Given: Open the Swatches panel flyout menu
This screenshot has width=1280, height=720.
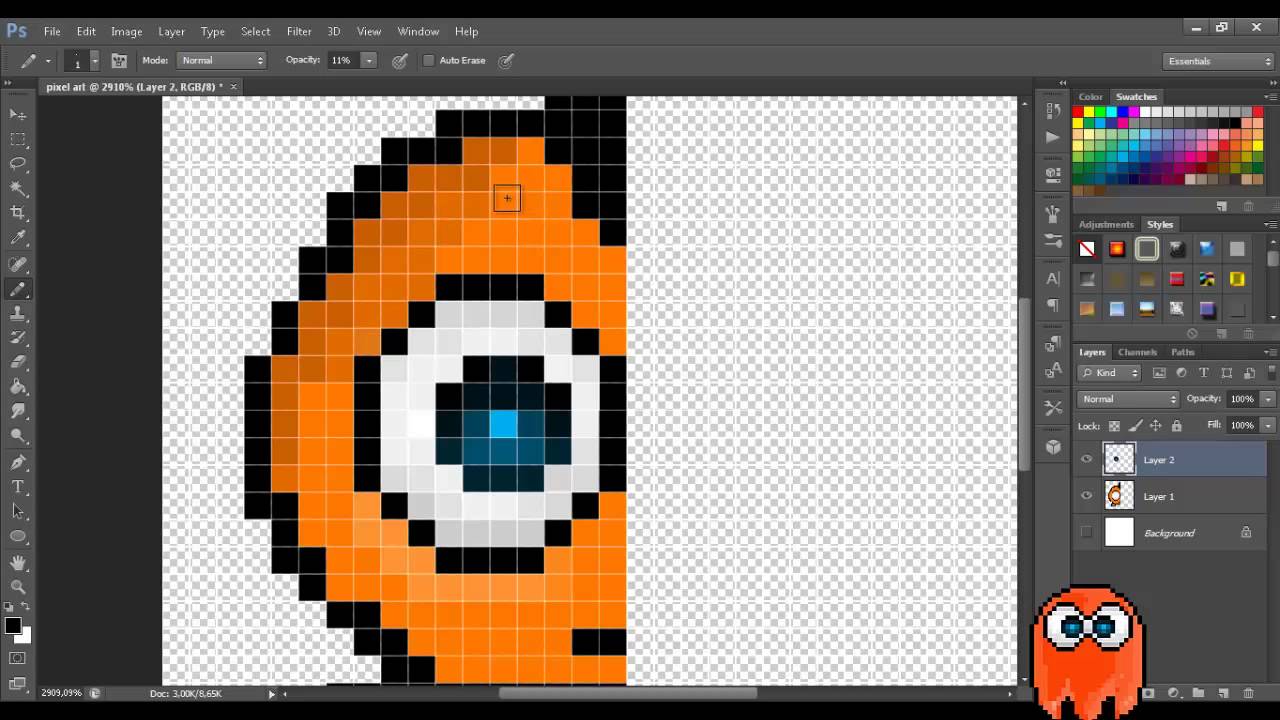Looking at the screenshot, I should pyautogui.click(x=1270, y=97).
